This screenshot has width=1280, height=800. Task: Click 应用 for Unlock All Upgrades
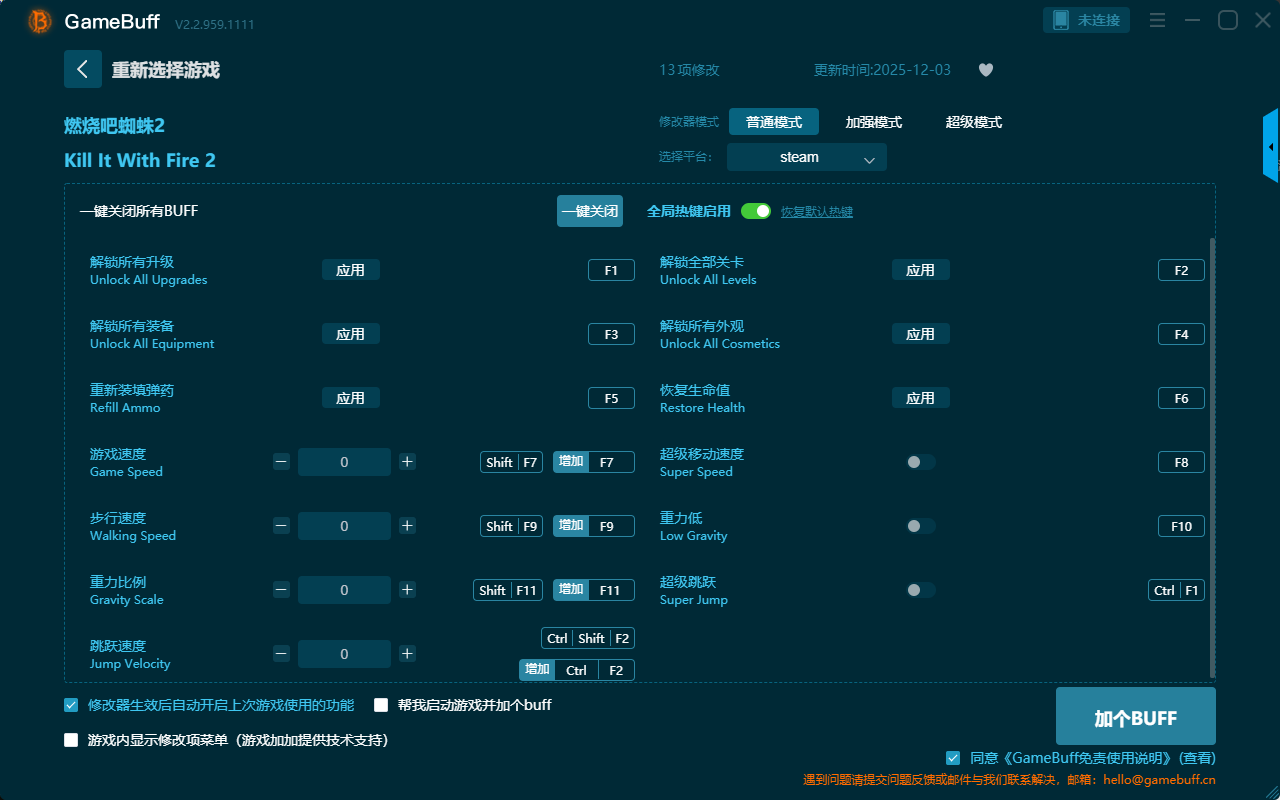pyautogui.click(x=350, y=270)
